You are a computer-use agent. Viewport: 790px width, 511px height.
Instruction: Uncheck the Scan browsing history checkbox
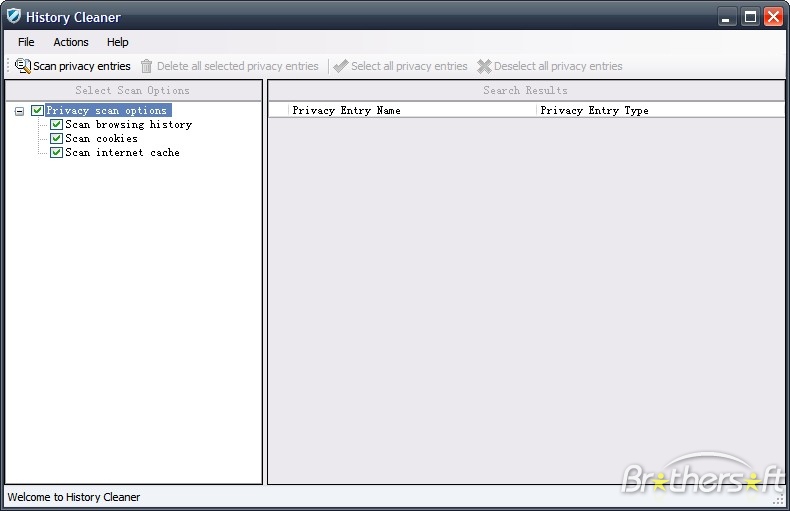(x=56, y=124)
